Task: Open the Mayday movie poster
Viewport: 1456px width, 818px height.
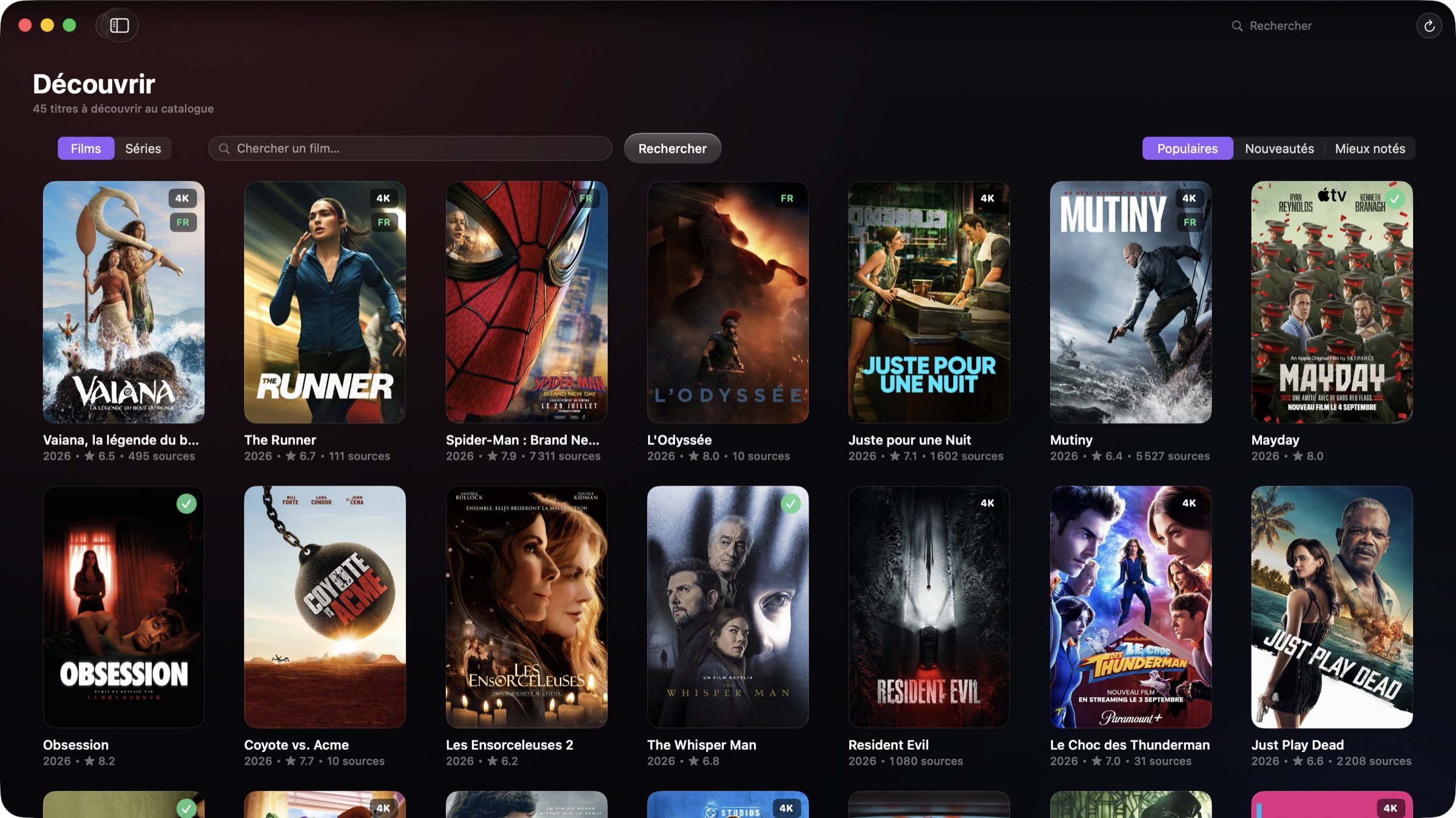Action: click(1332, 302)
